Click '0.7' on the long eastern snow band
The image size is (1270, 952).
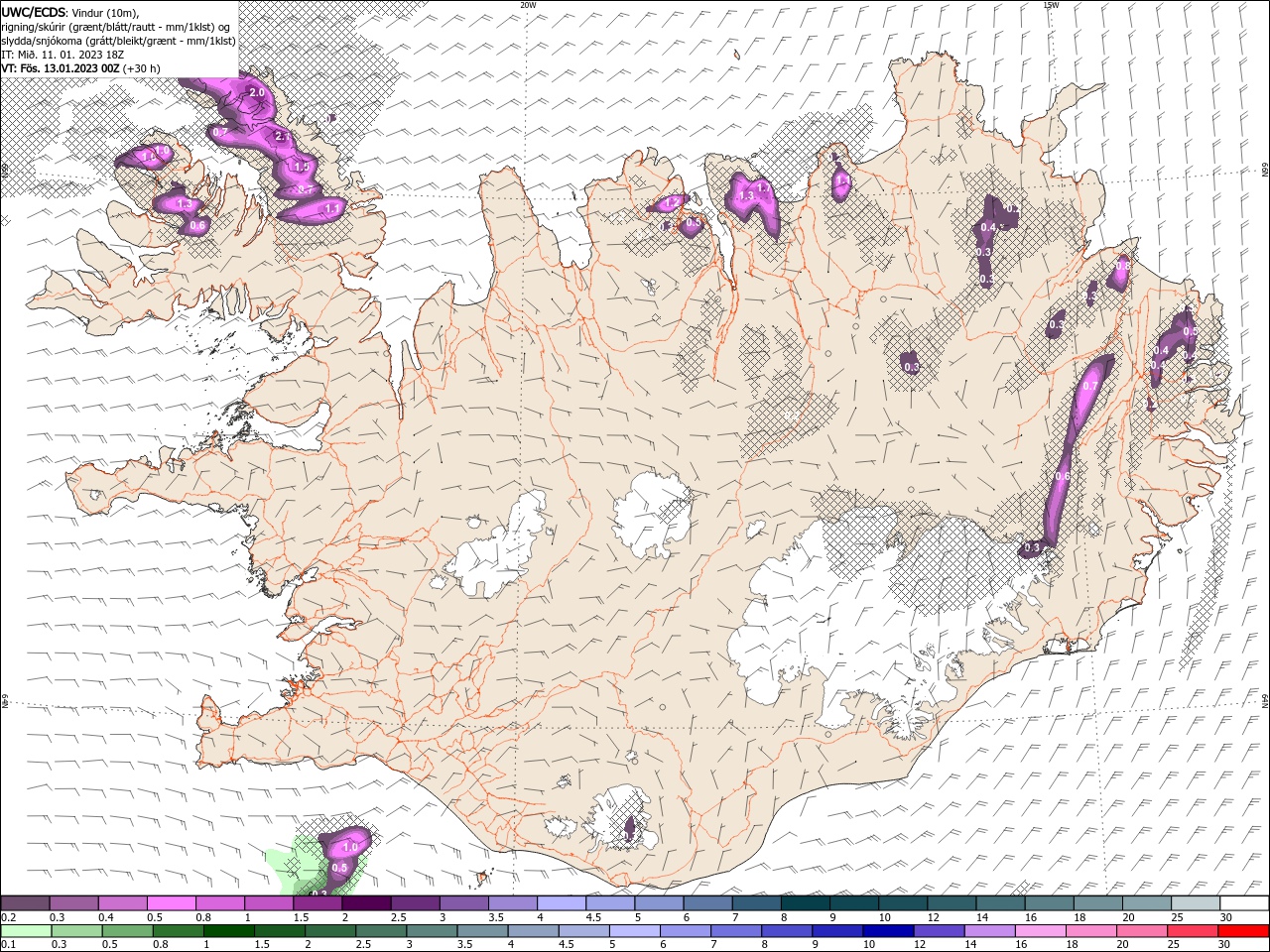pos(1090,386)
